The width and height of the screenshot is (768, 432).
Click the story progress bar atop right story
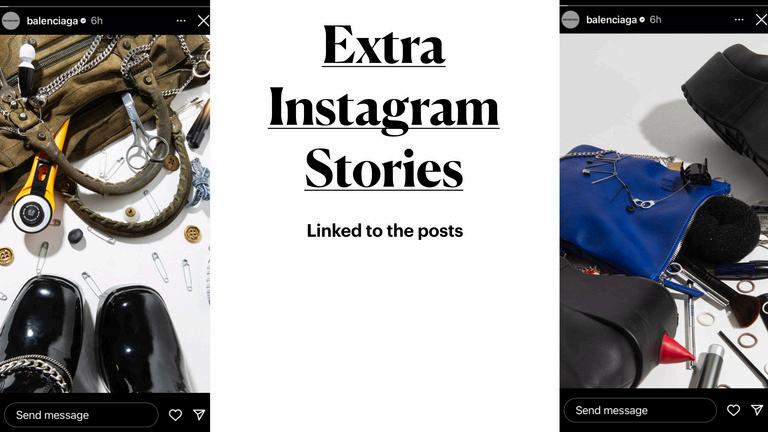pyautogui.click(x=664, y=5)
